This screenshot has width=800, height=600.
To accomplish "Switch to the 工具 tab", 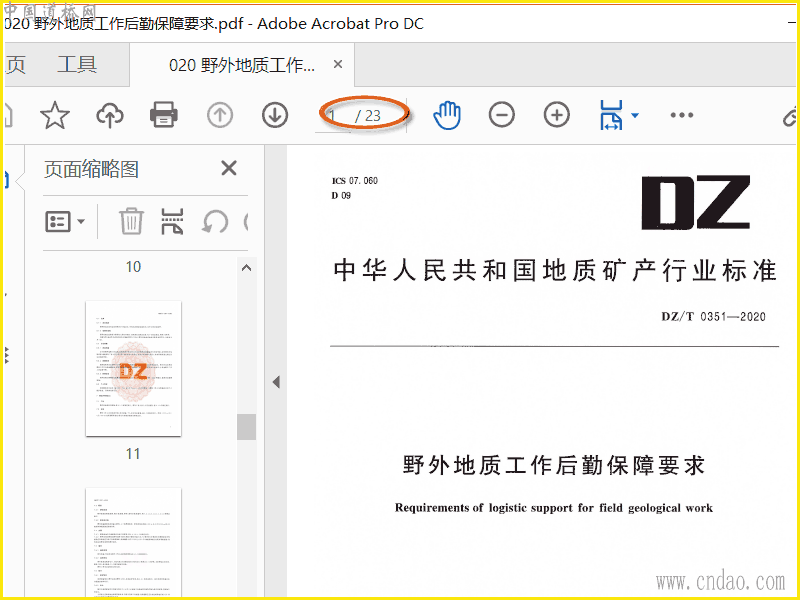I will [x=77, y=65].
